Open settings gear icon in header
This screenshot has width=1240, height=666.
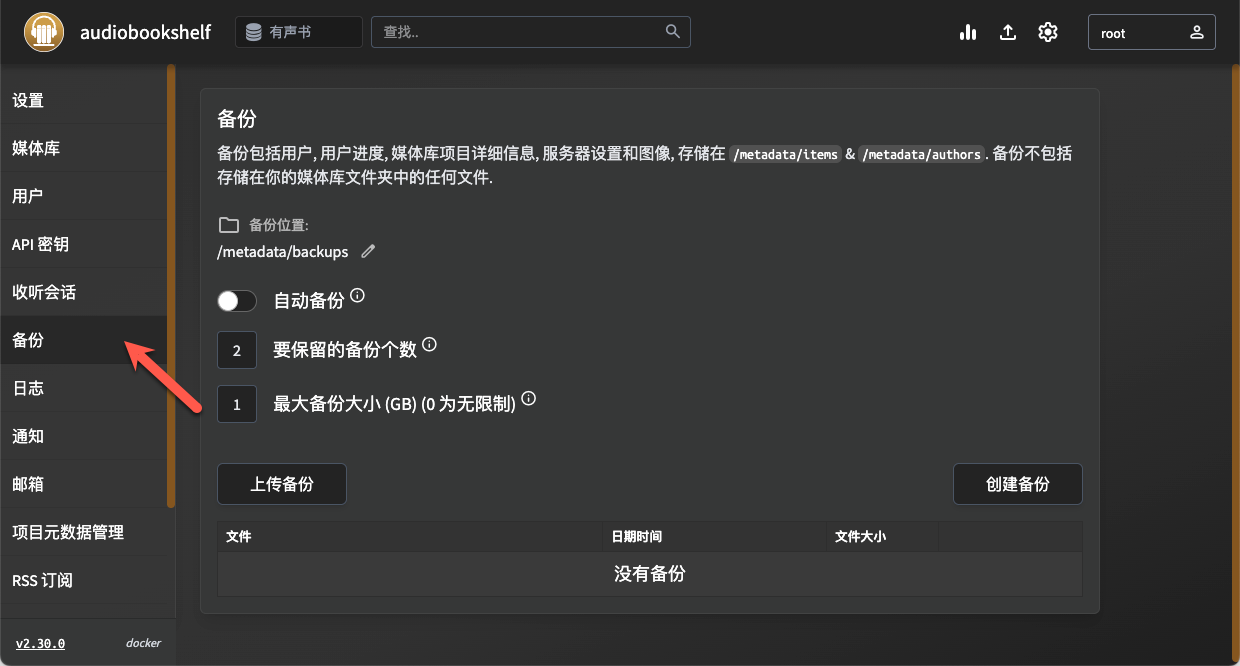tap(1048, 32)
